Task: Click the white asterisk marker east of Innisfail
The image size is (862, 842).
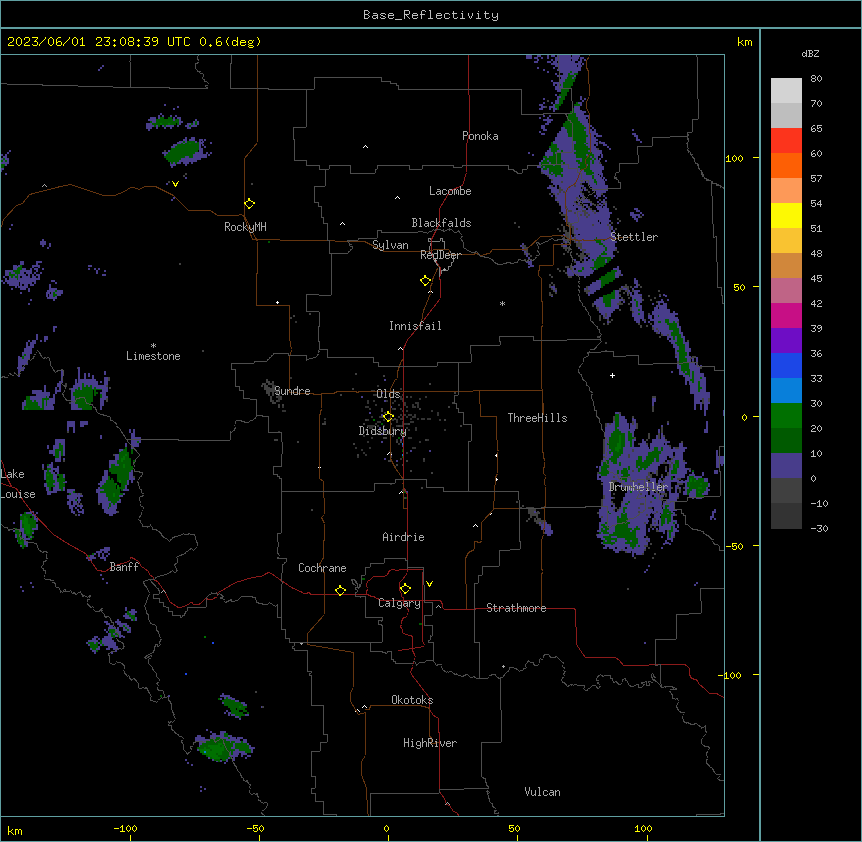Action: pos(502,303)
